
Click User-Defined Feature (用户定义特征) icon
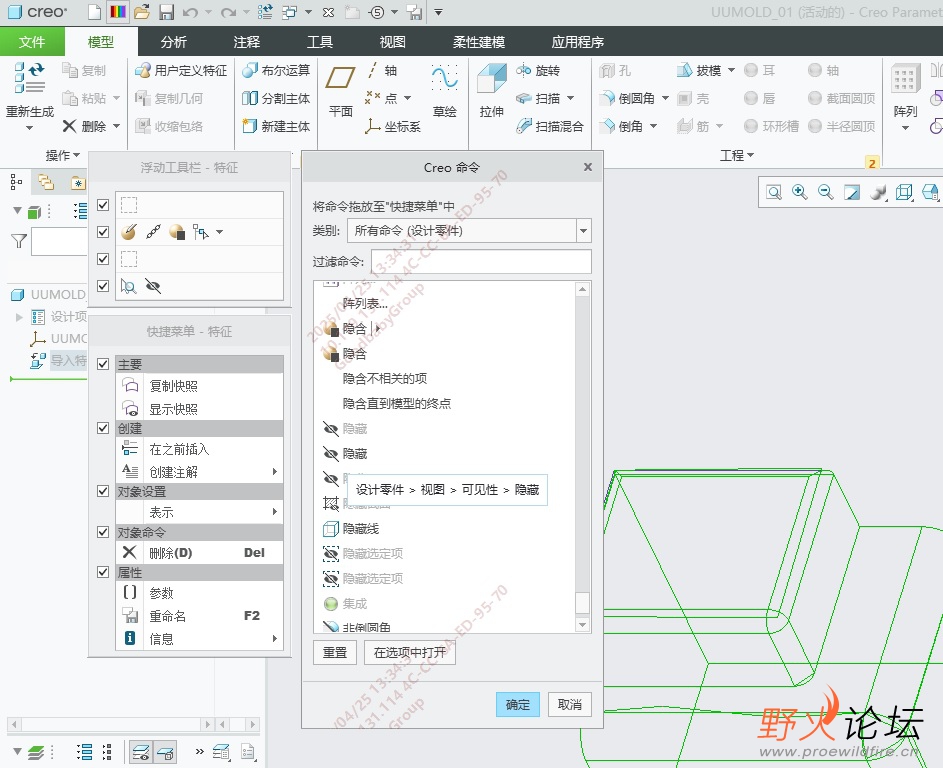143,70
